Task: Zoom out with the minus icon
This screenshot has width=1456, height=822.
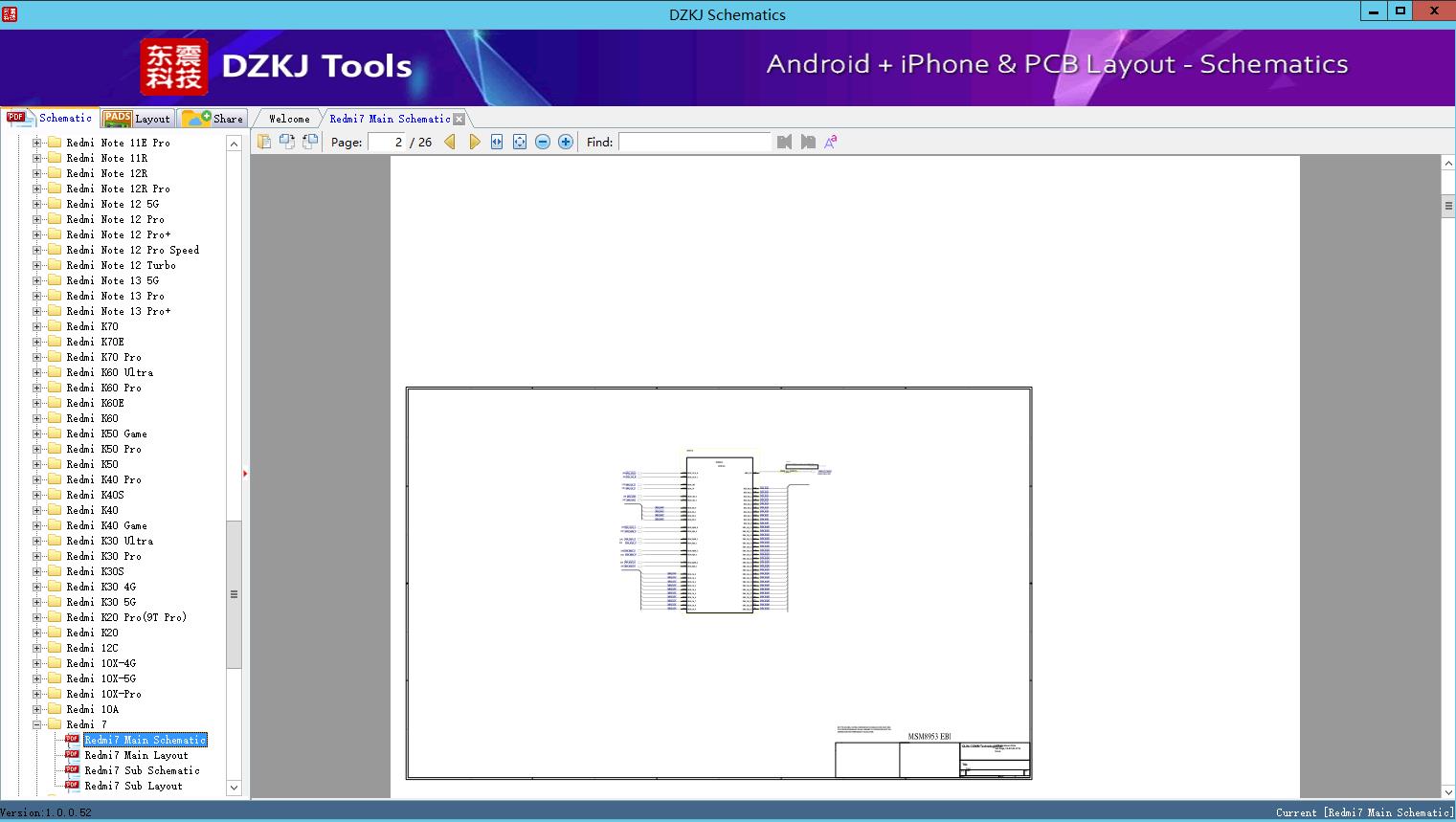Action: [543, 142]
